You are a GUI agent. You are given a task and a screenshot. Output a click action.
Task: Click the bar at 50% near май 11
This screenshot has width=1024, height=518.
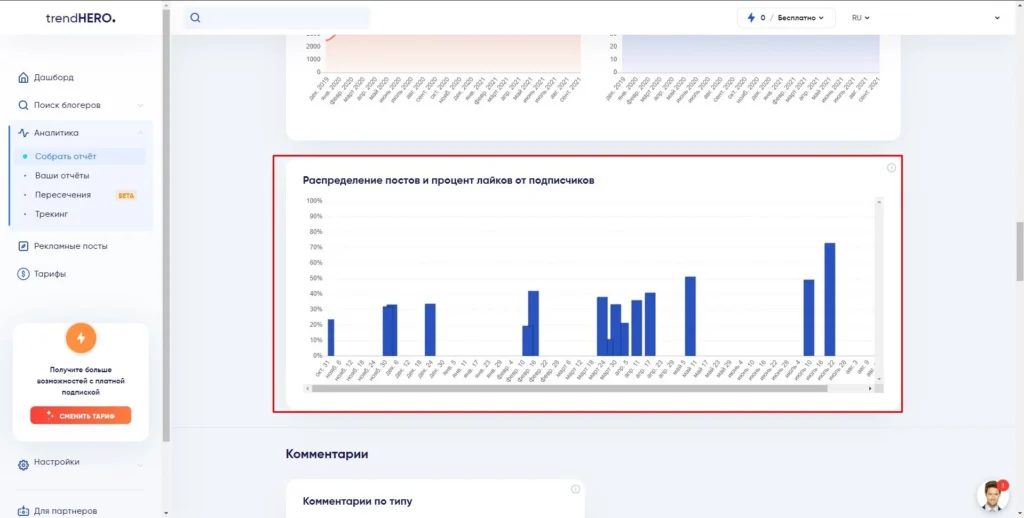point(690,316)
